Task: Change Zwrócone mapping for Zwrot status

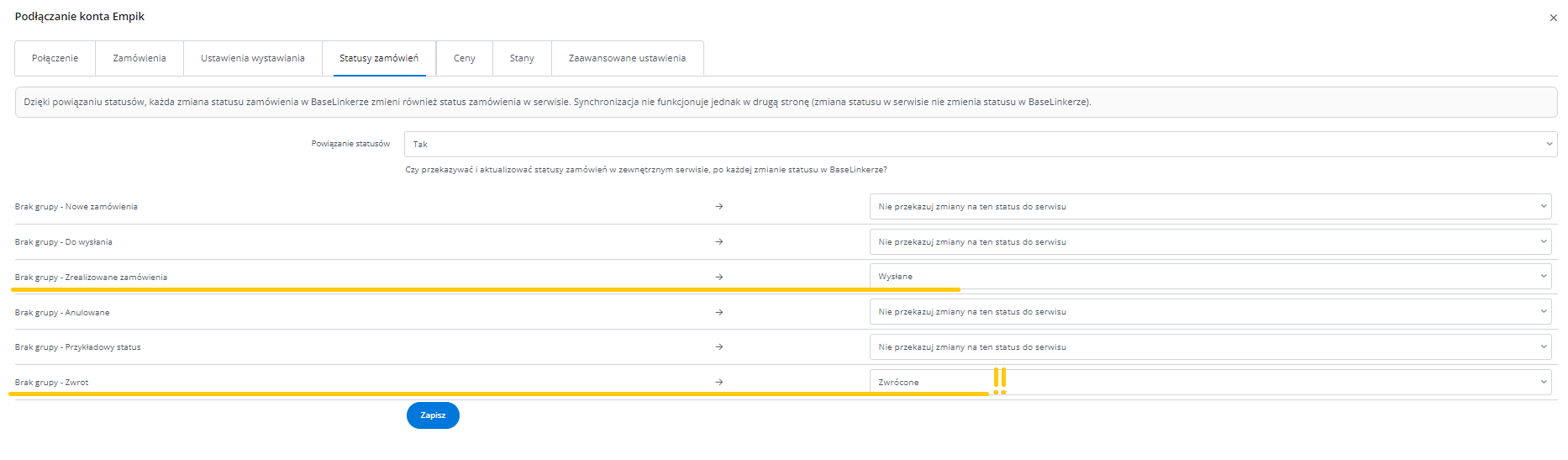Action: (x=1210, y=382)
